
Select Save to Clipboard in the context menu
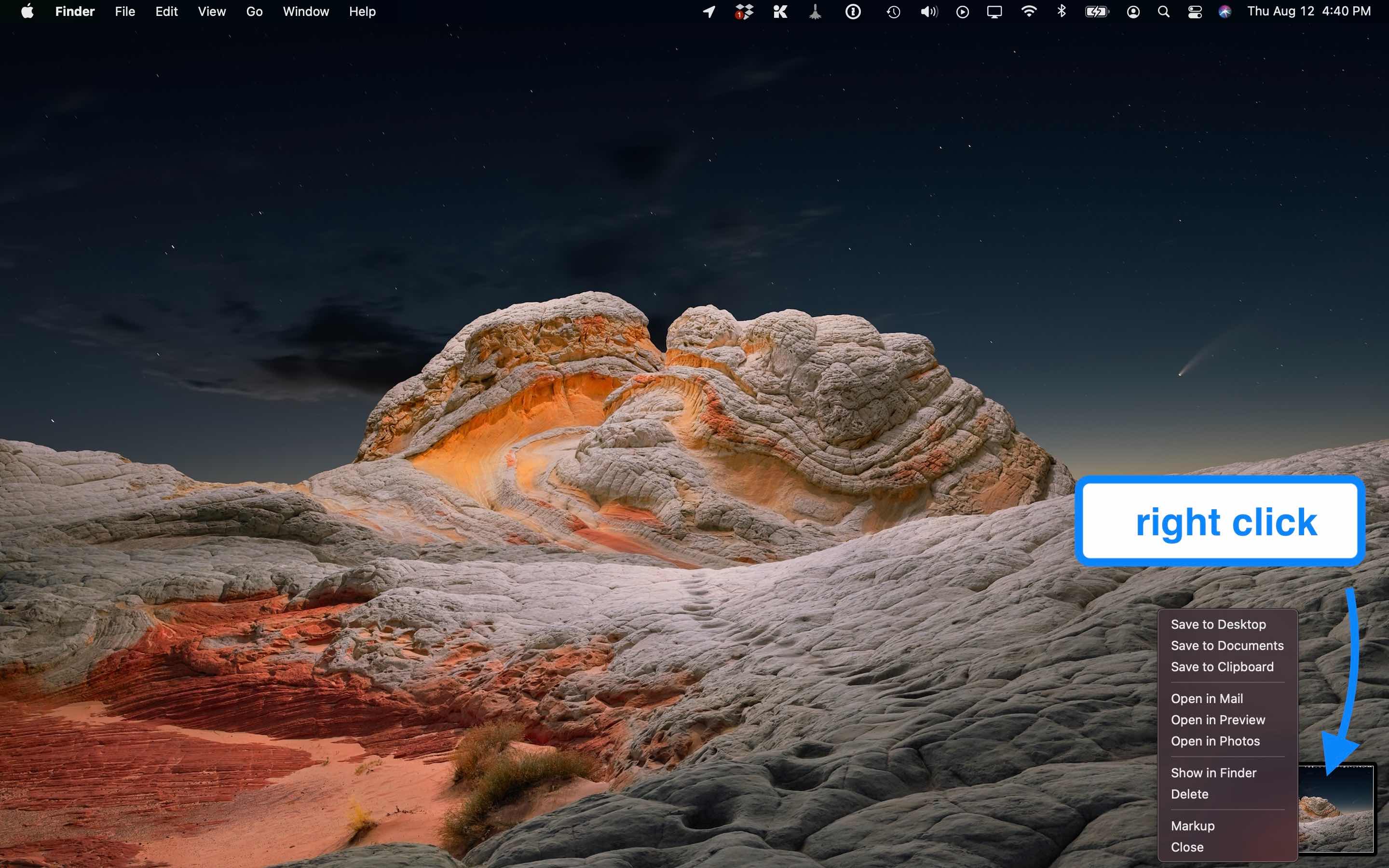point(1223,666)
